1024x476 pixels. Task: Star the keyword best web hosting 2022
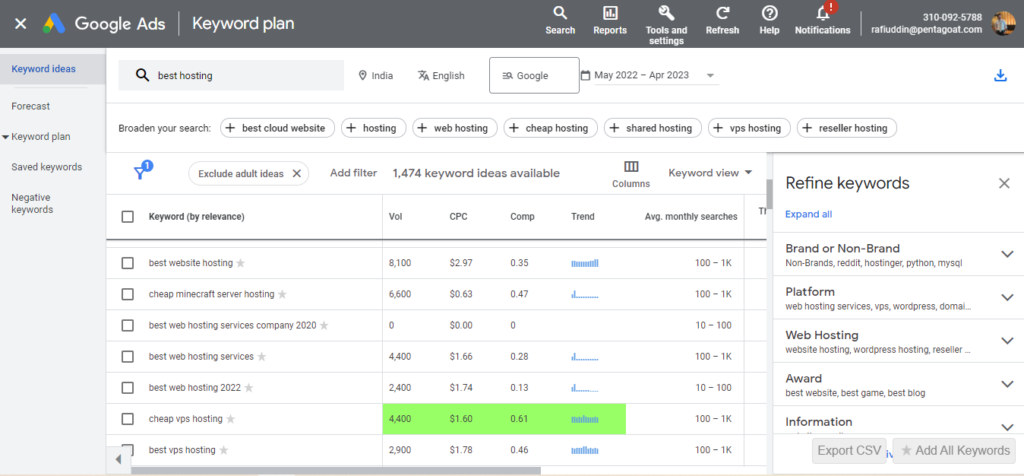pyautogui.click(x=249, y=388)
